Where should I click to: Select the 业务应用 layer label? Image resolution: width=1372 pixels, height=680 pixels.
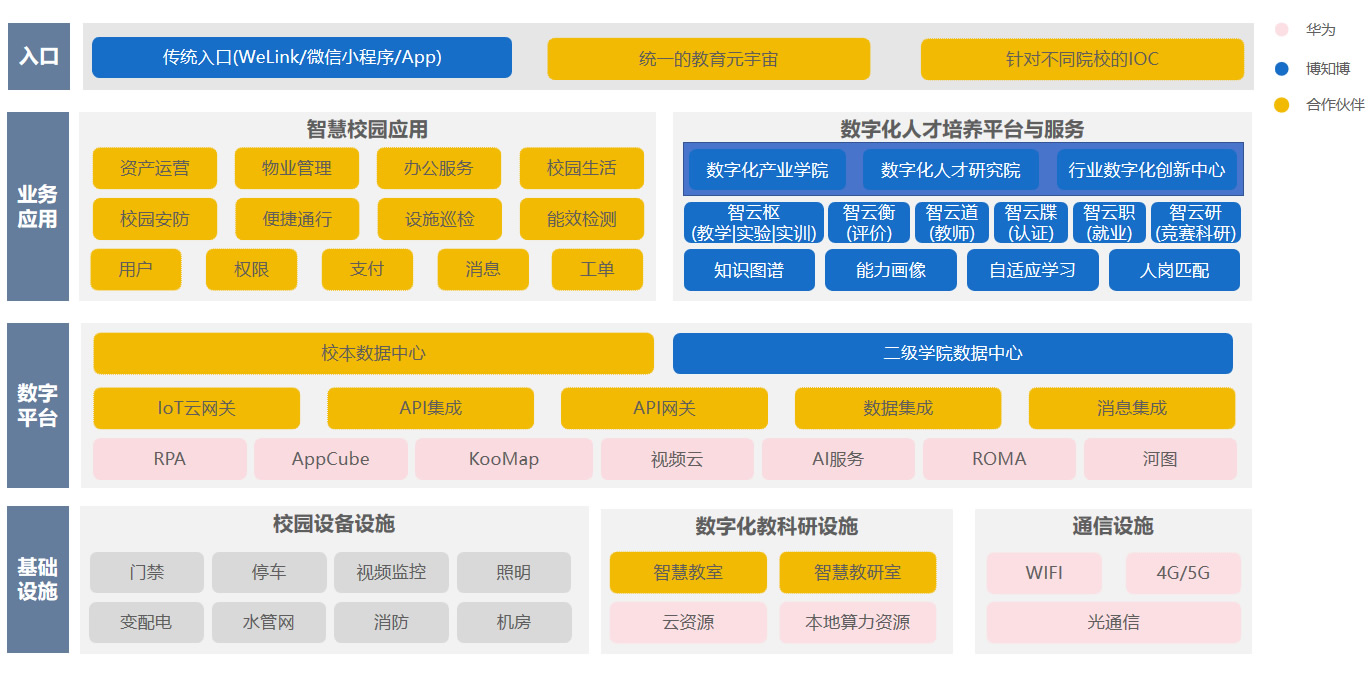[x=38, y=206]
